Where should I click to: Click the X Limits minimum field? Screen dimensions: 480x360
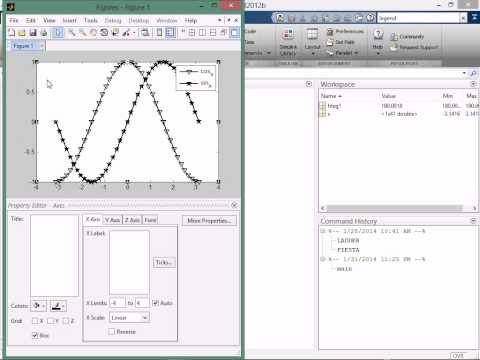point(117,303)
